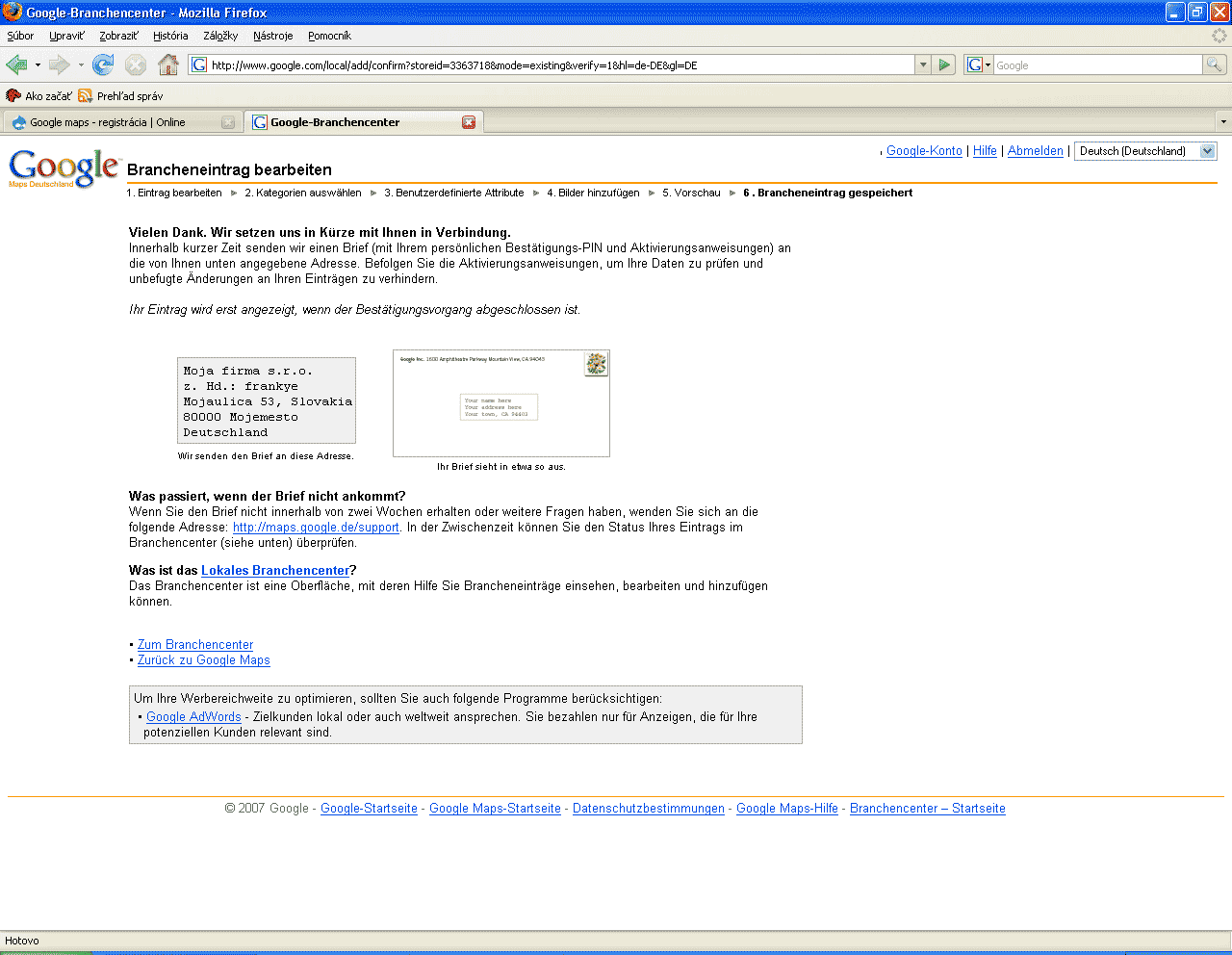Minimize the Firefox window
The image size is (1232, 955).
1175,12
